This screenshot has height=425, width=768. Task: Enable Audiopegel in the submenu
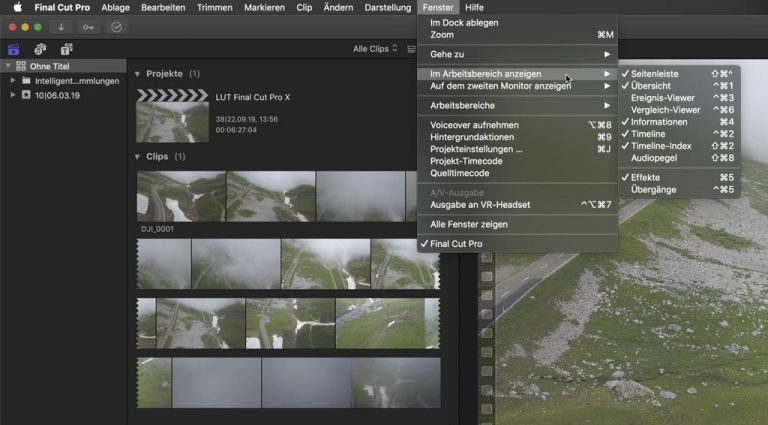679,158
